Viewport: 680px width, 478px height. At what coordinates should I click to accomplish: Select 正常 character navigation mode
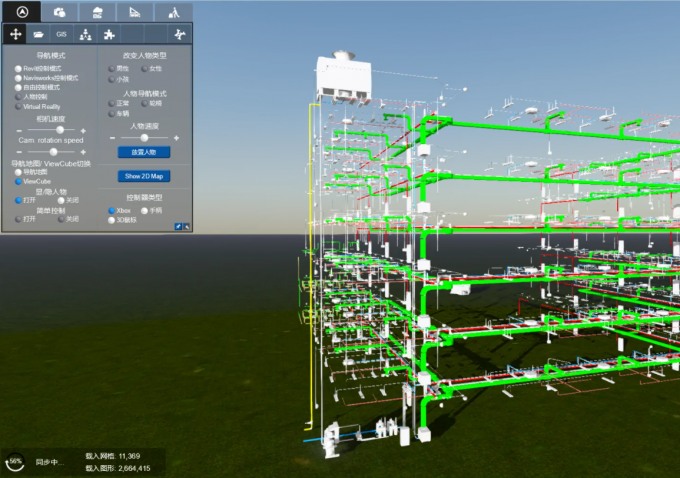pos(111,103)
